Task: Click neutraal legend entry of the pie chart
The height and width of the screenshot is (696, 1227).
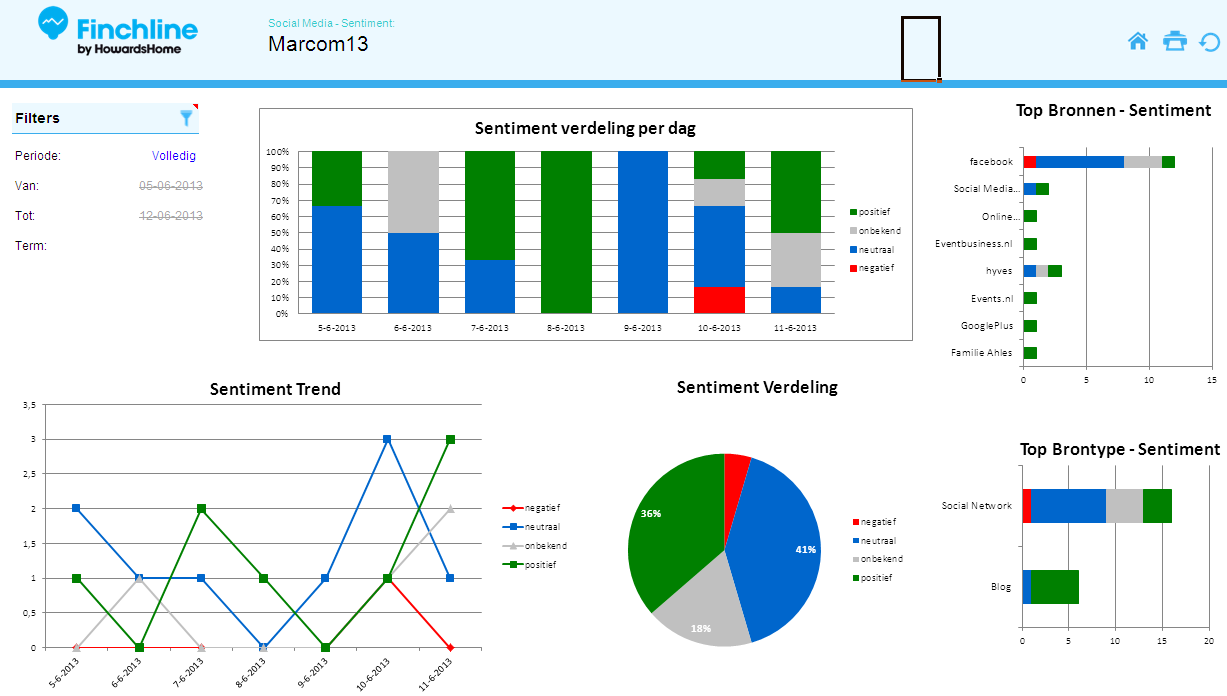Action: (x=874, y=540)
